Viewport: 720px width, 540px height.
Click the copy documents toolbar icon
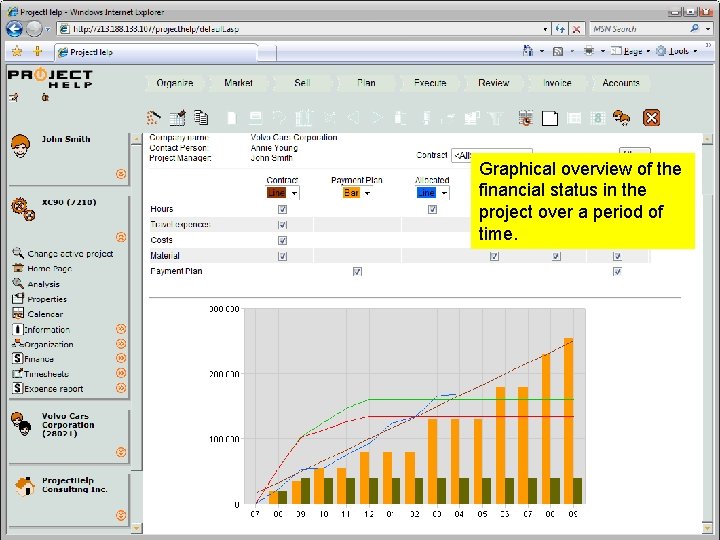point(201,118)
